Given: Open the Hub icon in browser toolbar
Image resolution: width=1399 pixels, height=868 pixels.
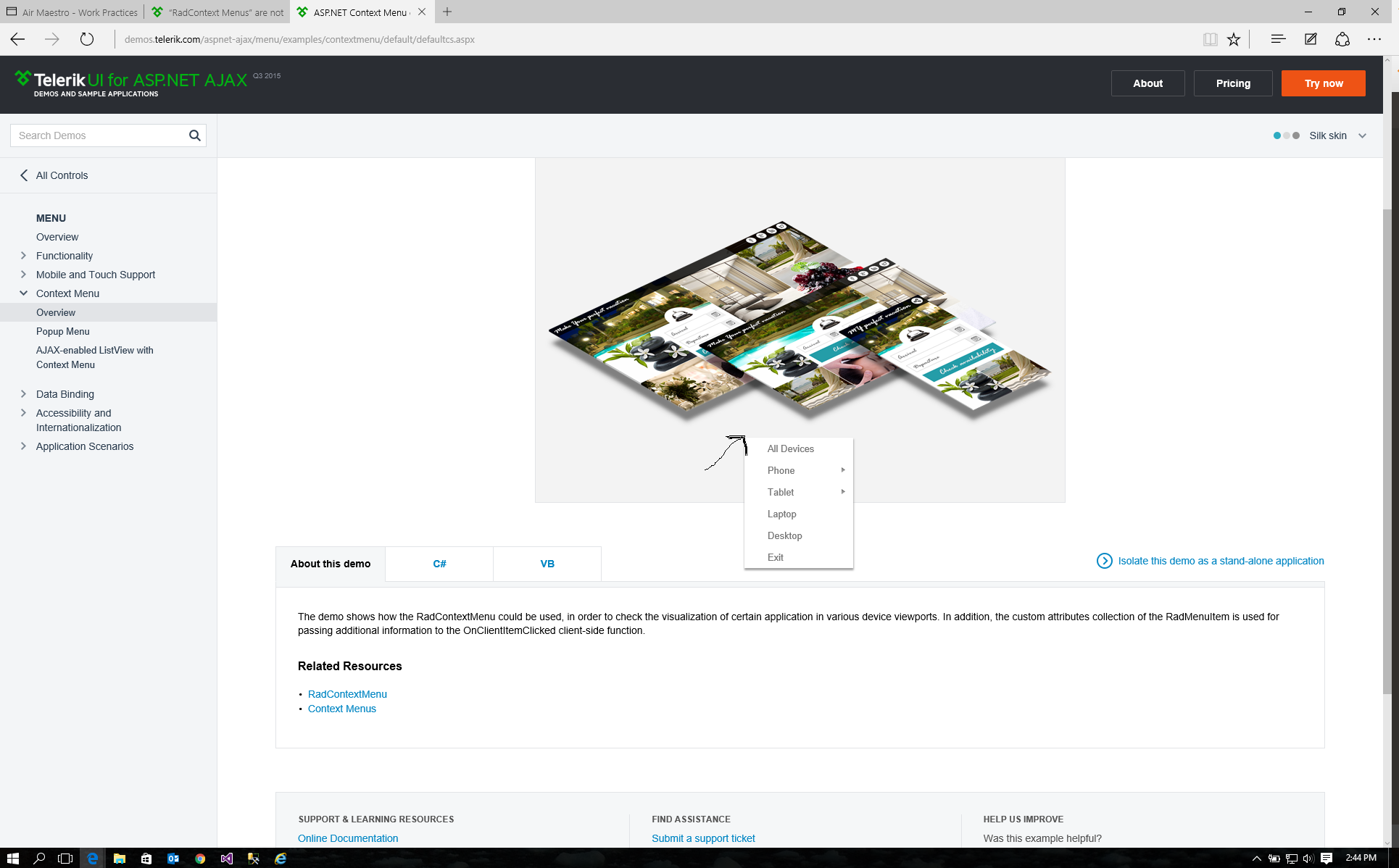Looking at the screenshot, I should (x=1278, y=39).
